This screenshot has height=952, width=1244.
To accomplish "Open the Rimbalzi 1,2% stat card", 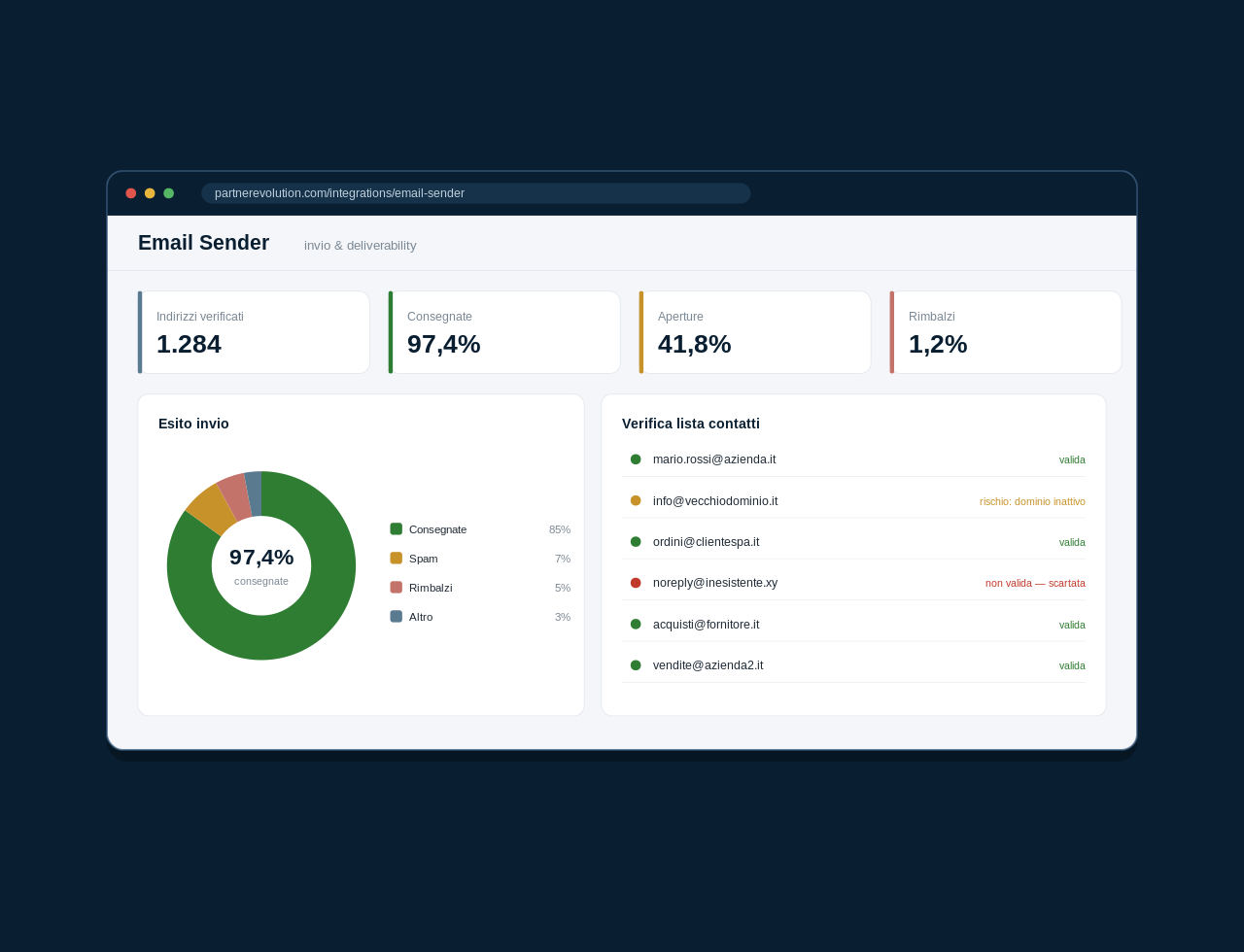I will pyautogui.click(x=1006, y=332).
